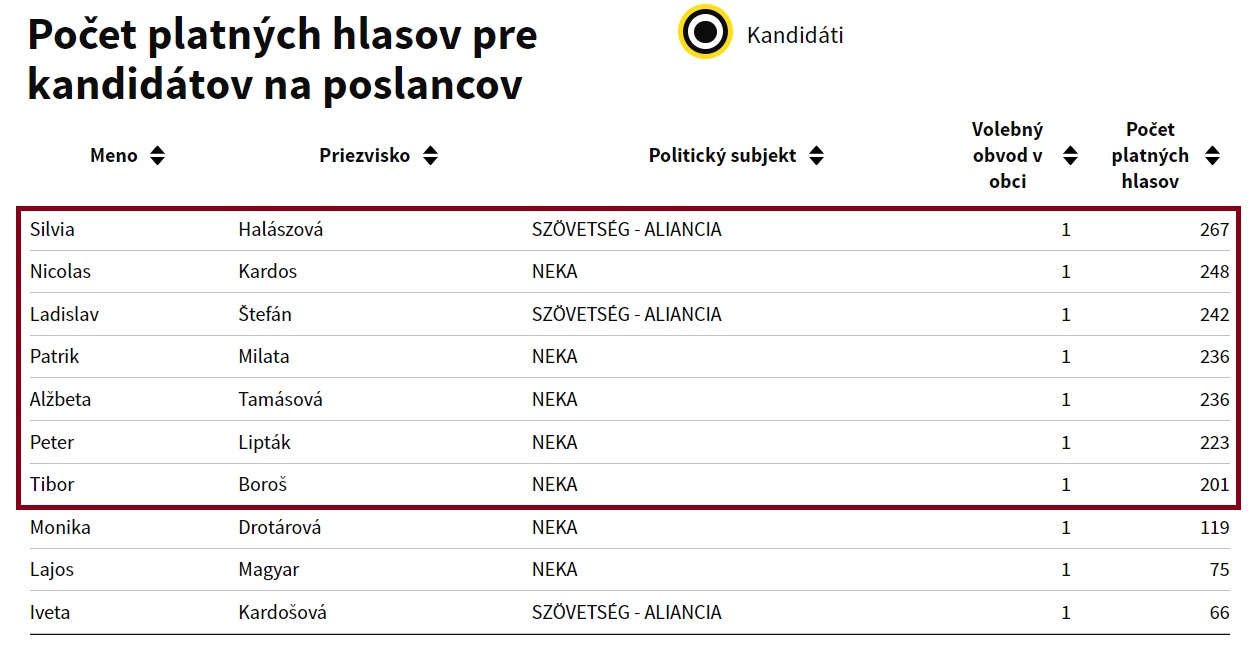This screenshot has width=1252, height=654.
Task: Select the Kandidáti radio button
Action: pos(706,33)
